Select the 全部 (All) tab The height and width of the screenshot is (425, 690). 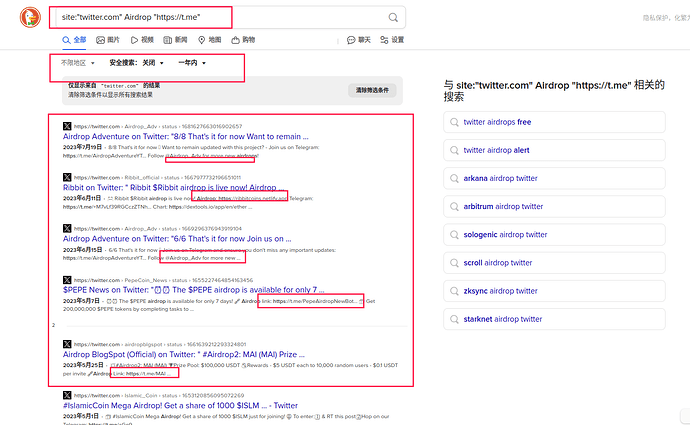pyautogui.click(x=74, y=40)
